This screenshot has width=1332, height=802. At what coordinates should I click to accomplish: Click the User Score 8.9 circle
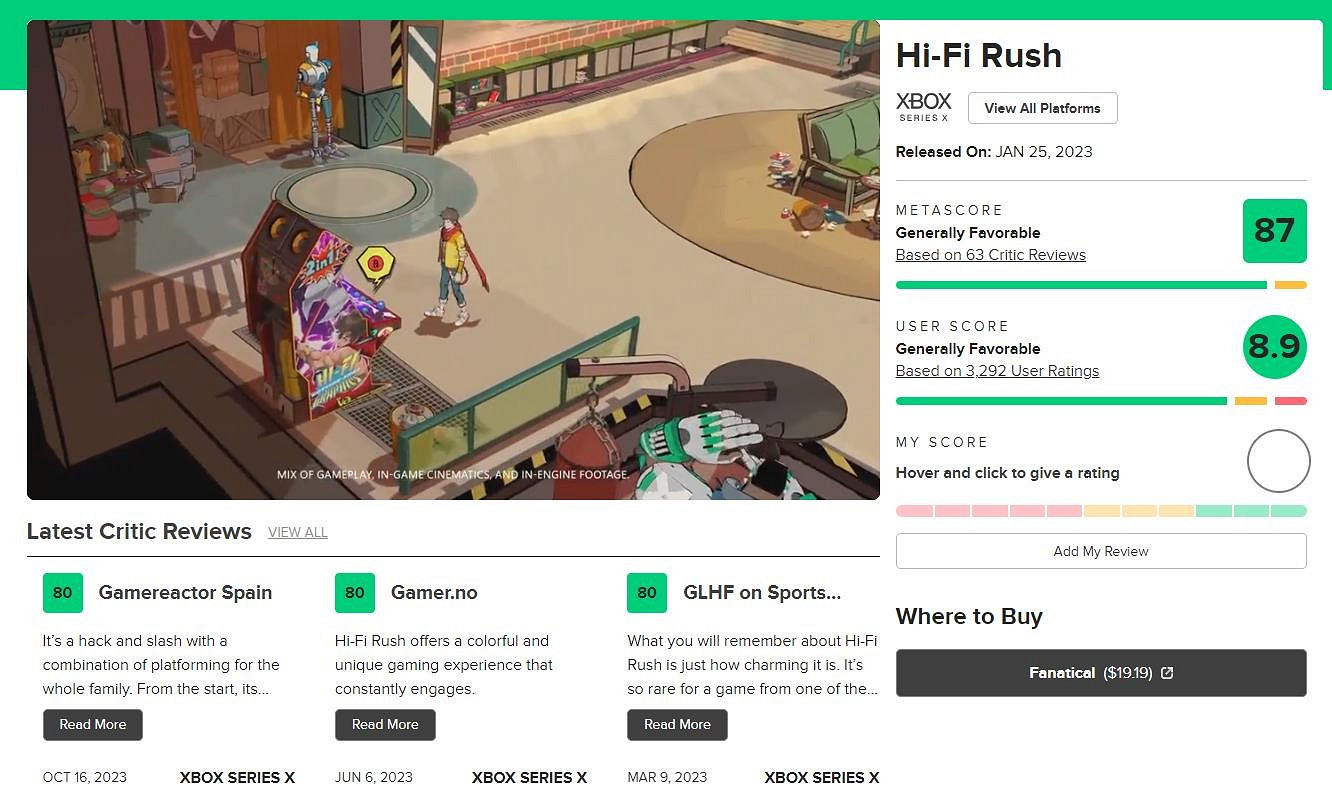pyautogui.click(x=1274, y=346)
